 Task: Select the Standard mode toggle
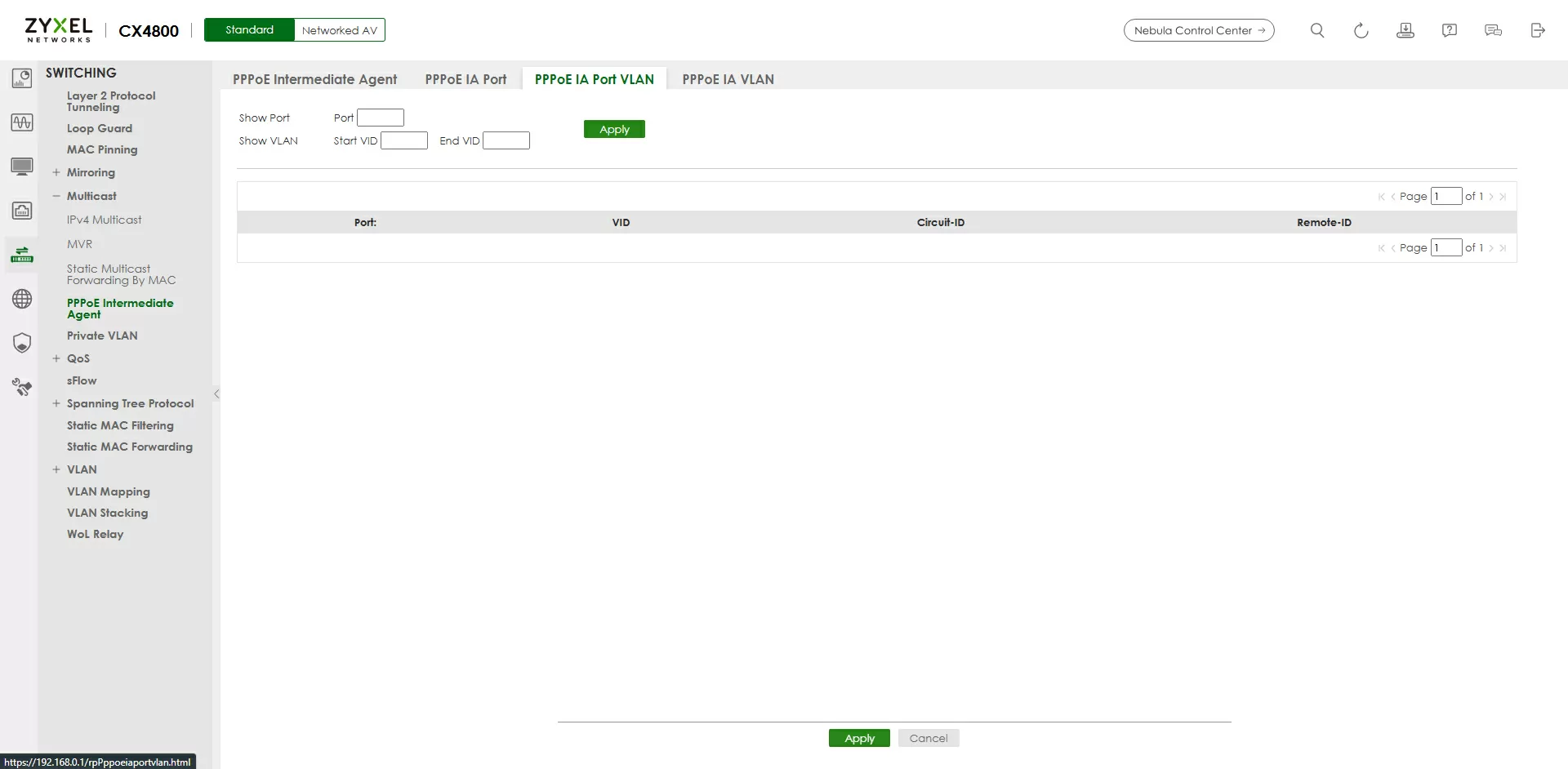pos(249,30)
